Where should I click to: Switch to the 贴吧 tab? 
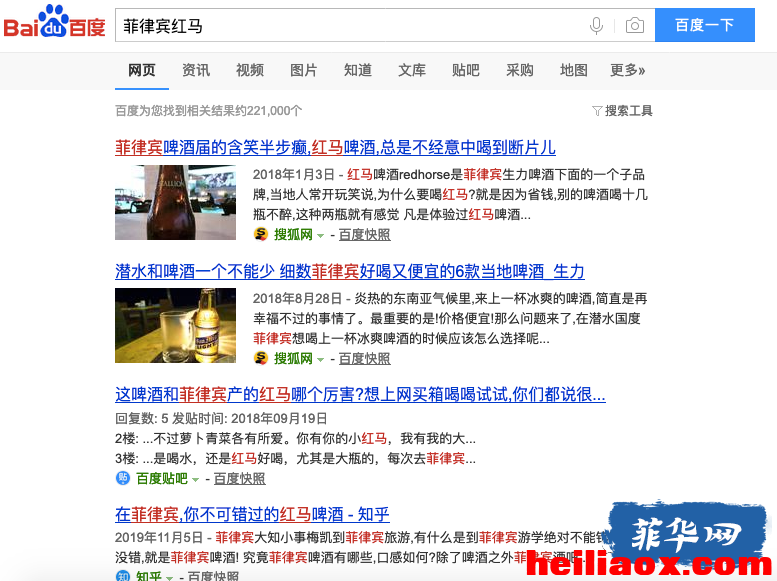click(466, 70)
